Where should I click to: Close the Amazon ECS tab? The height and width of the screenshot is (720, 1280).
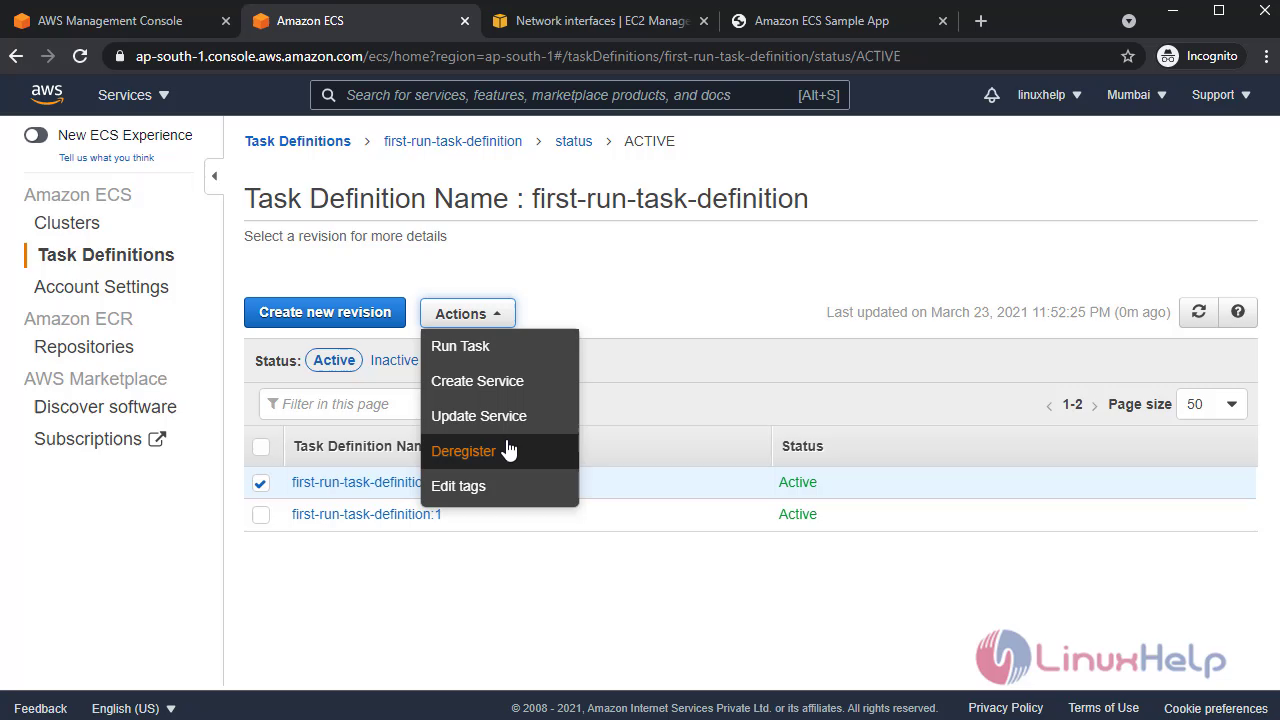pyautogui.click(x=465, y=21)
